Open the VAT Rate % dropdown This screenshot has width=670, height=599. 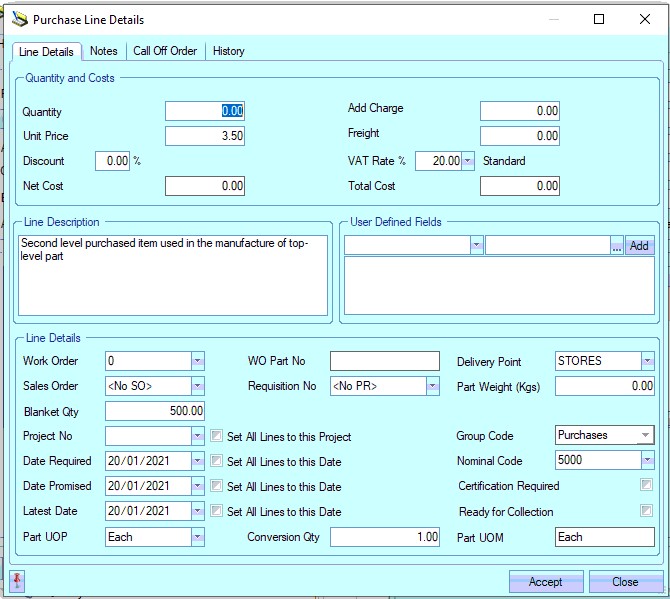[x=468, y=161]
